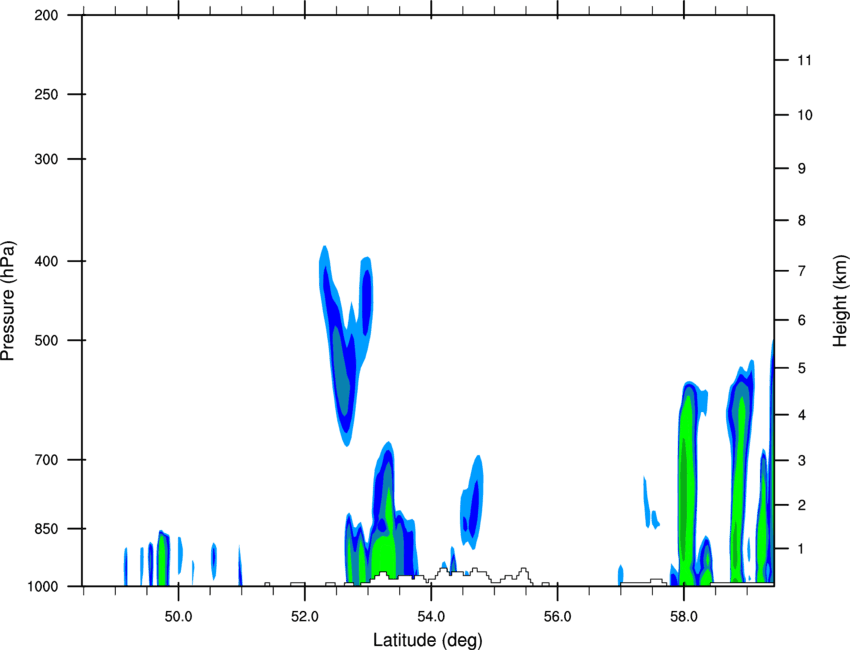
Task: Pick the 3 km height label
Action: click(802, 460)
